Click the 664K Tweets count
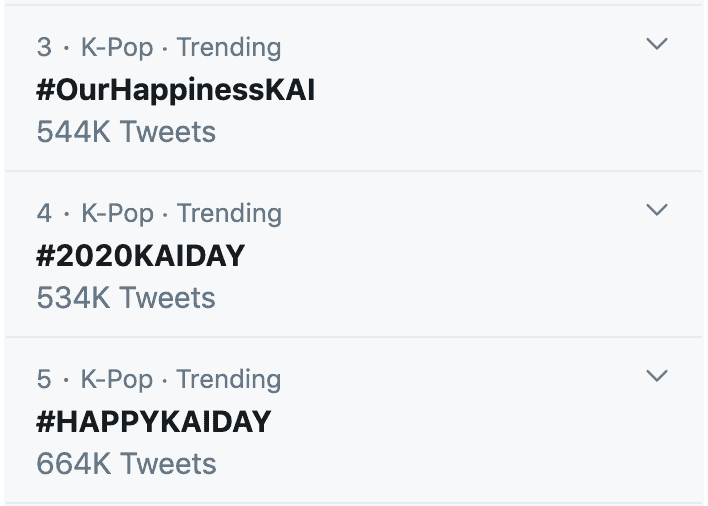Viewport: 708px width, 506px height. coord(126,464)
